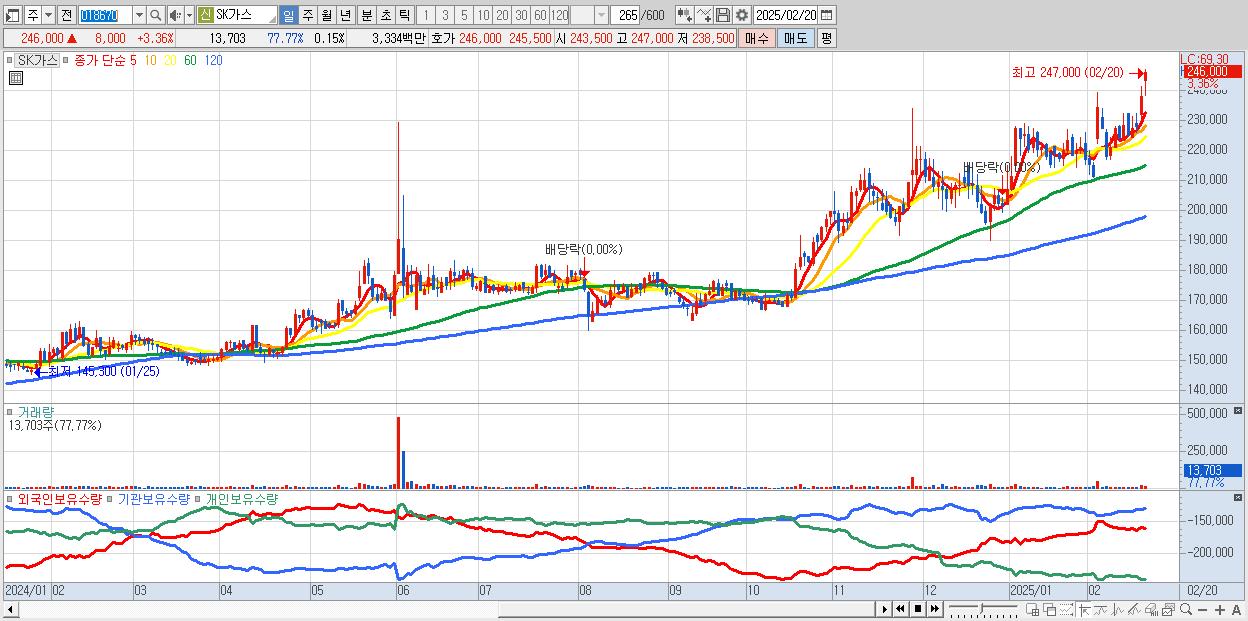Select the 틱 tick chart period

tap(404, 15)
